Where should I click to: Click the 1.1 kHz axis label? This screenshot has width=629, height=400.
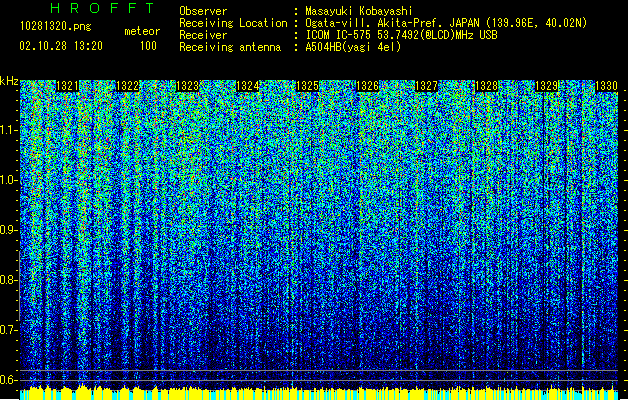point(8,130)
